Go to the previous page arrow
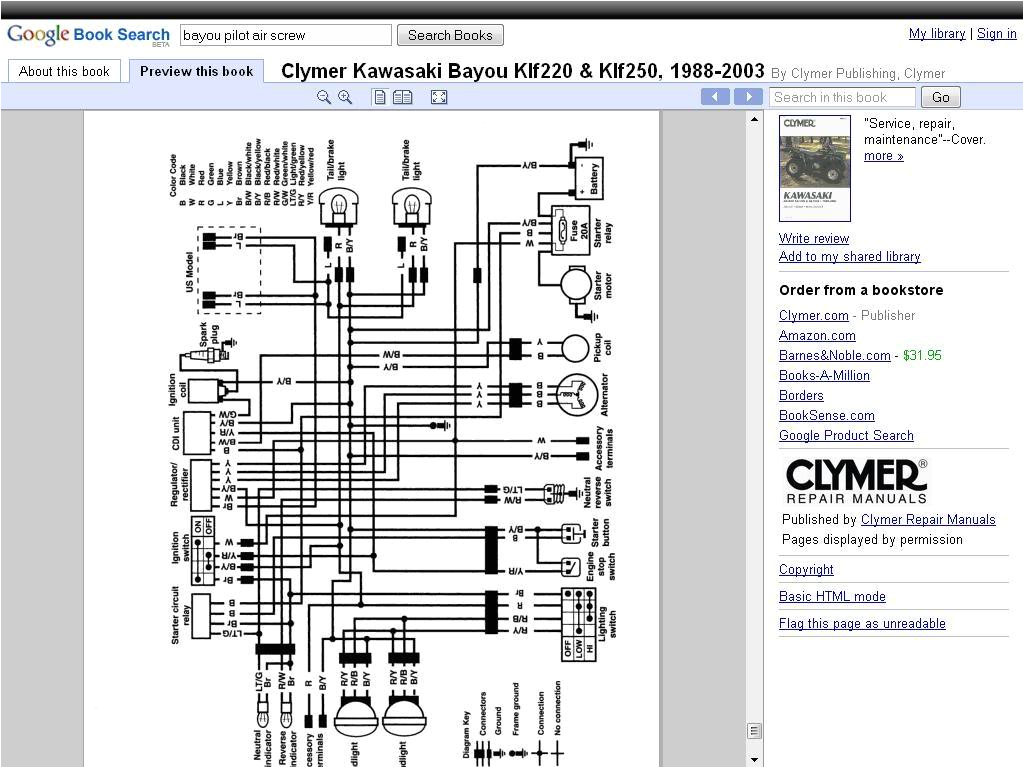The image size is (1024, 768). click(x=715, y=96)
